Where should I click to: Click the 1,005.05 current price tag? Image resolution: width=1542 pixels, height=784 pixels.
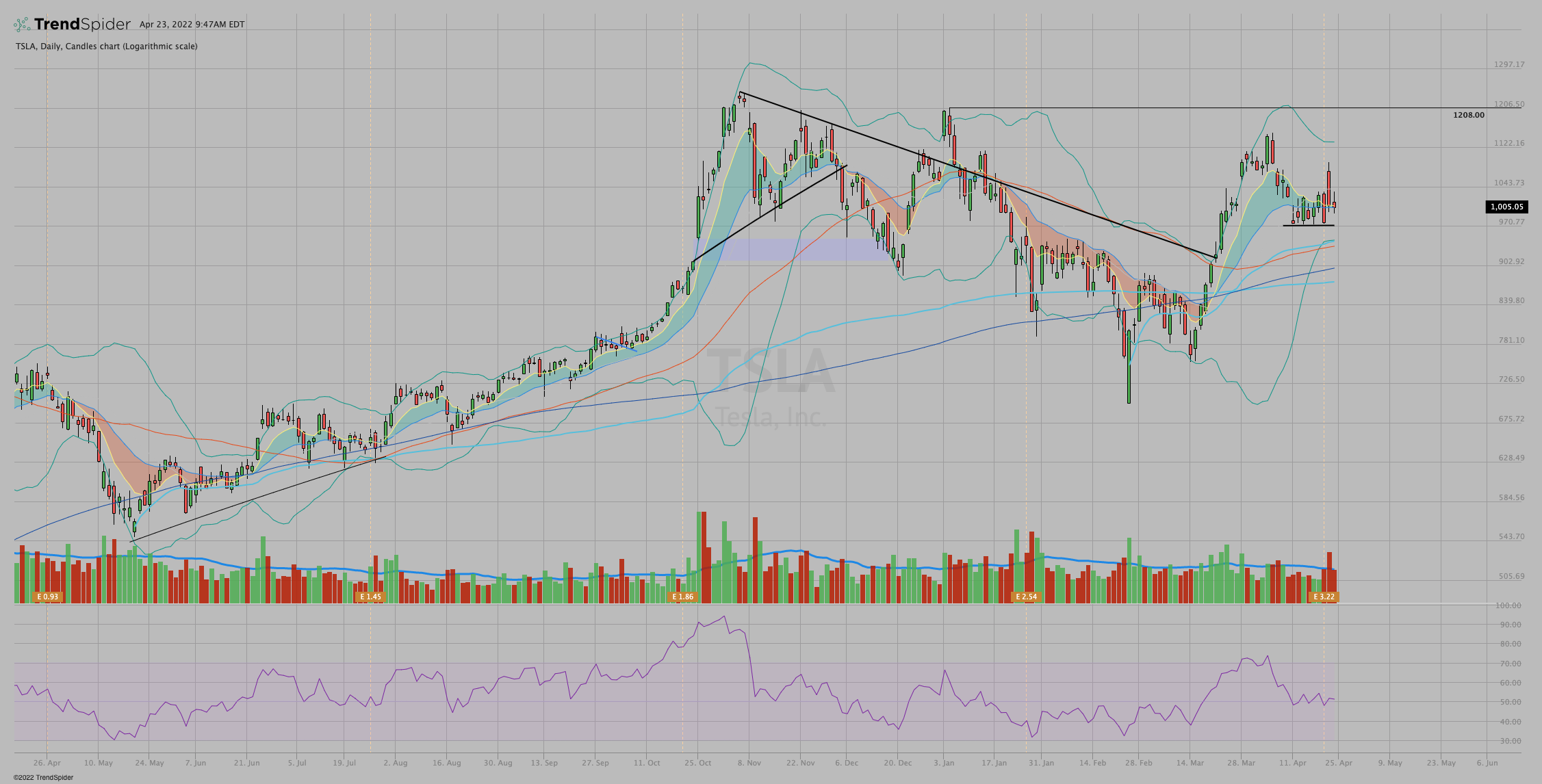point(1507,207)
